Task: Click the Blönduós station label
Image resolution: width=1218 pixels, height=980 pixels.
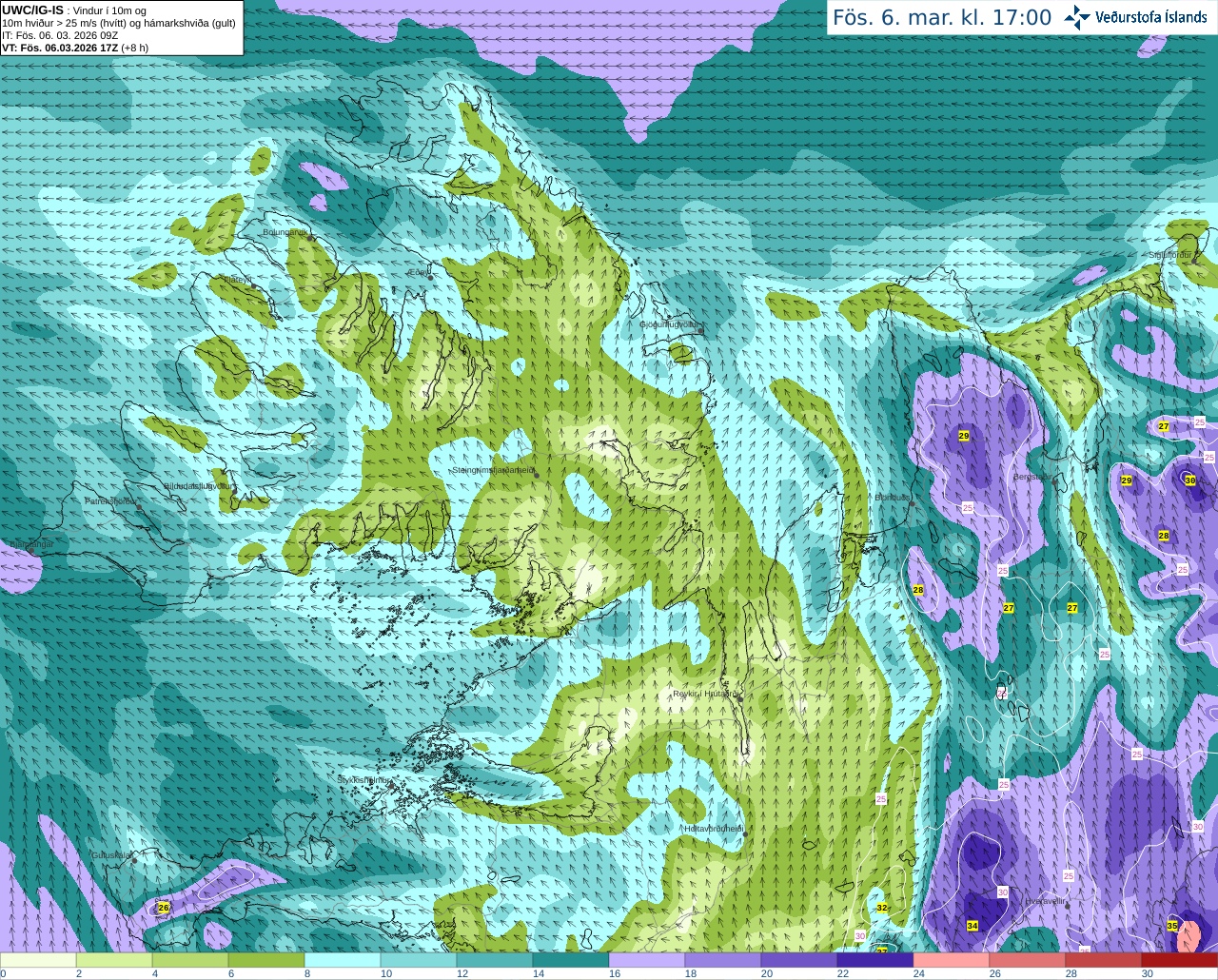Action: pyautogui.click(x=893, y=498)
